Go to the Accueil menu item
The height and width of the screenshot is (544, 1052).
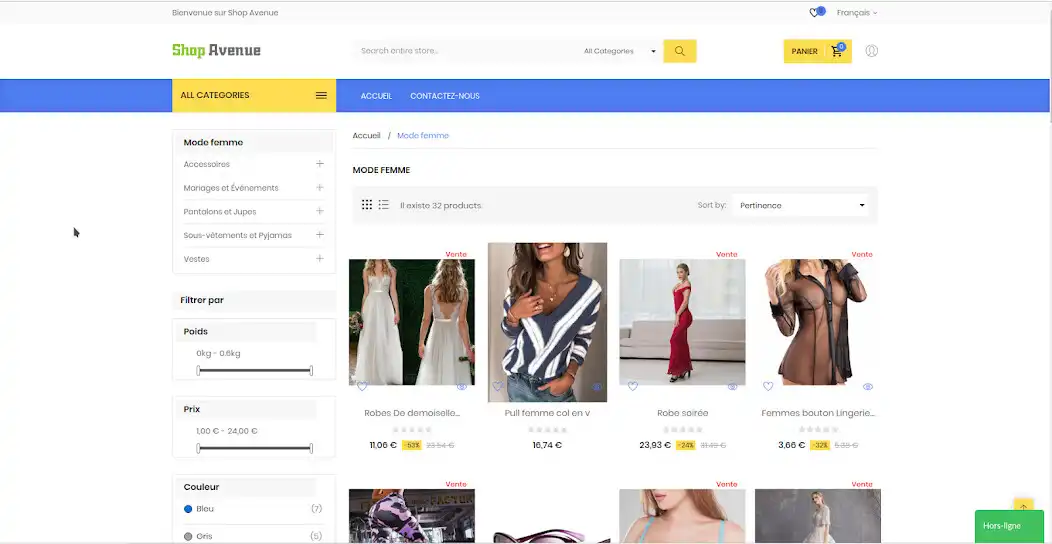(376, 96)
